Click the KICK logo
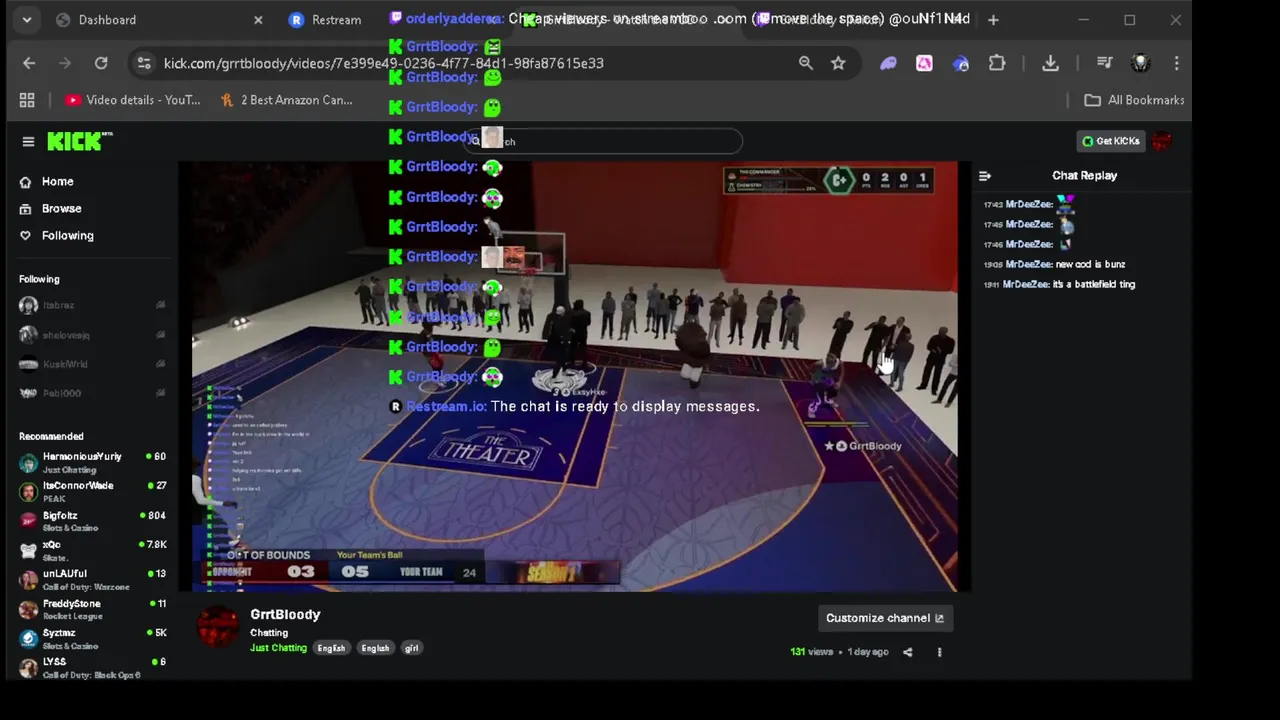 tap(79, 141)
